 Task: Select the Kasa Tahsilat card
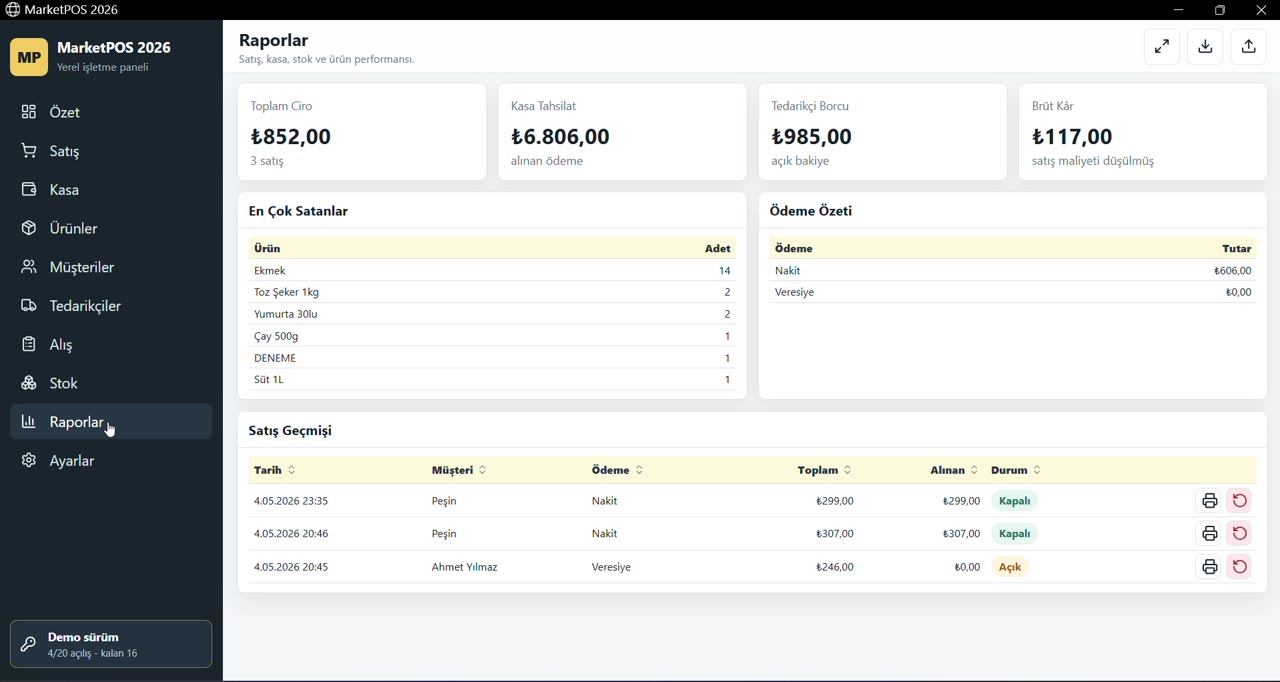coord(623,132)
